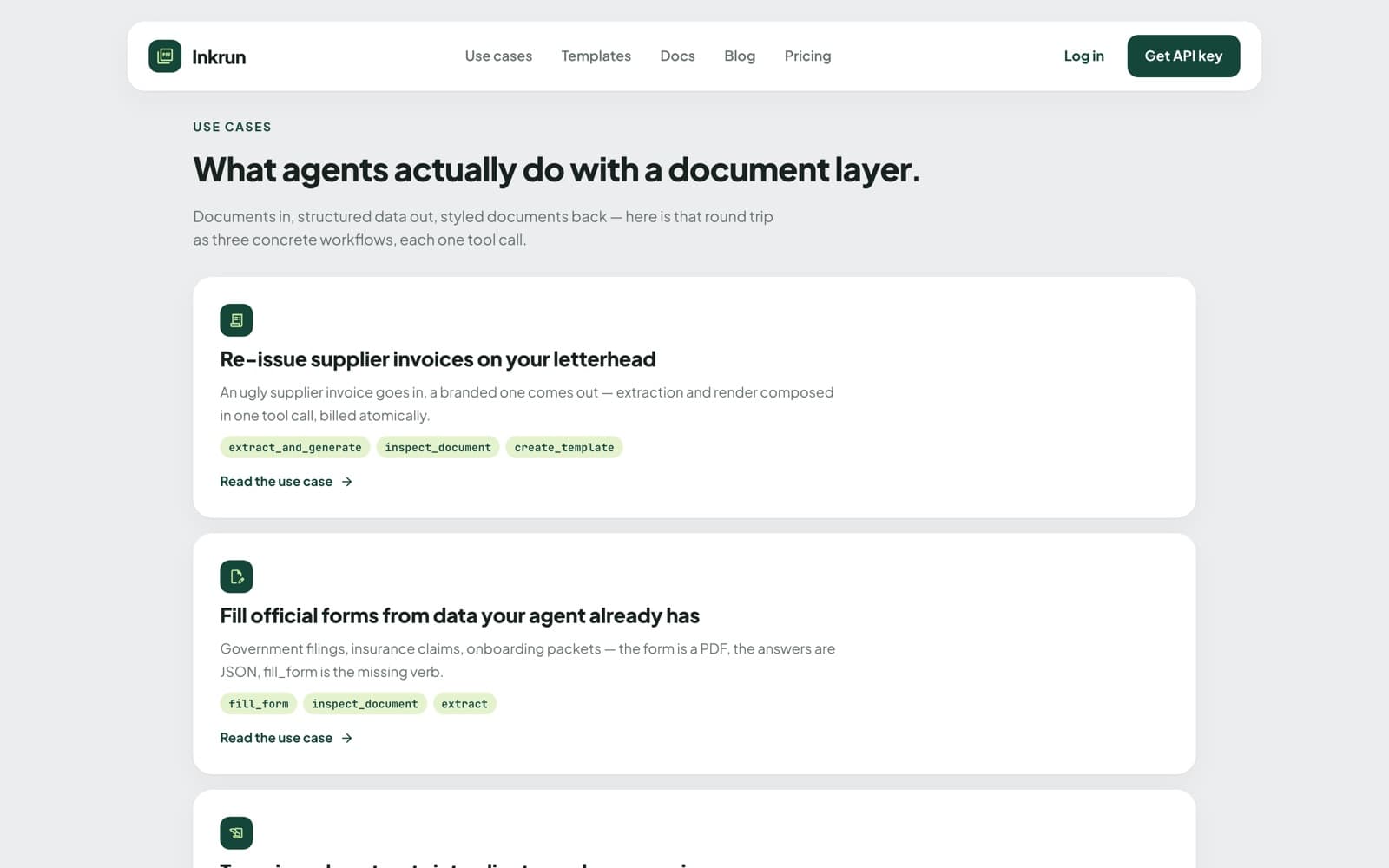Go to Docs in the navigation

pyautogui.click(x=677, y=56)
